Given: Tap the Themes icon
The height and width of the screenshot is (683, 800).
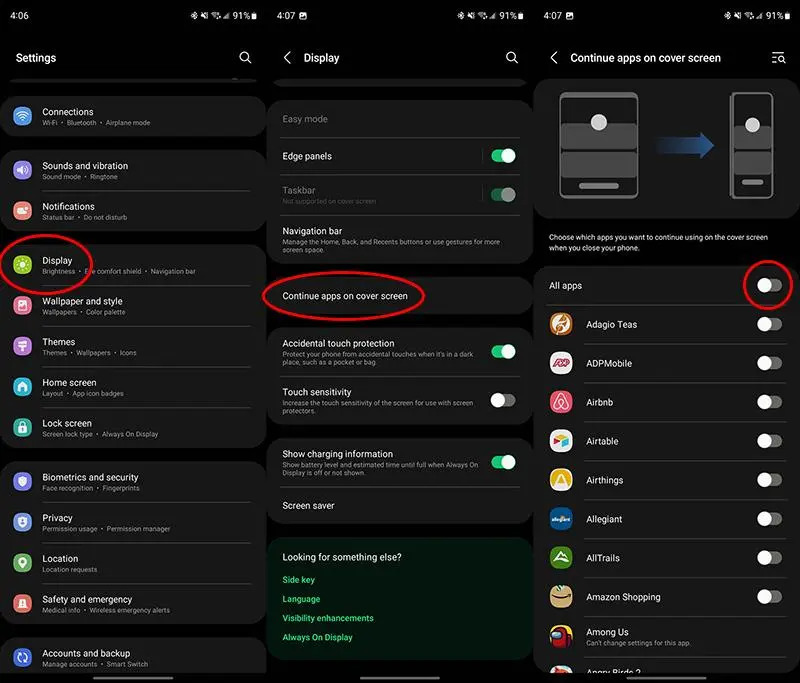Looking at the screenshot, I should 22,346.
